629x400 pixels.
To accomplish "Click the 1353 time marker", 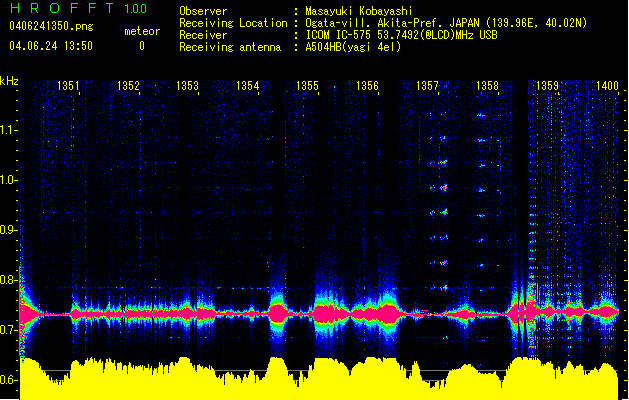I will click(187, 85).
